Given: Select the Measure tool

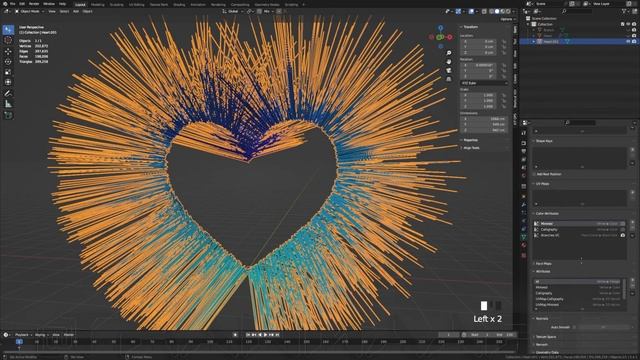Looking at the screenshot, I should [8, 104].
